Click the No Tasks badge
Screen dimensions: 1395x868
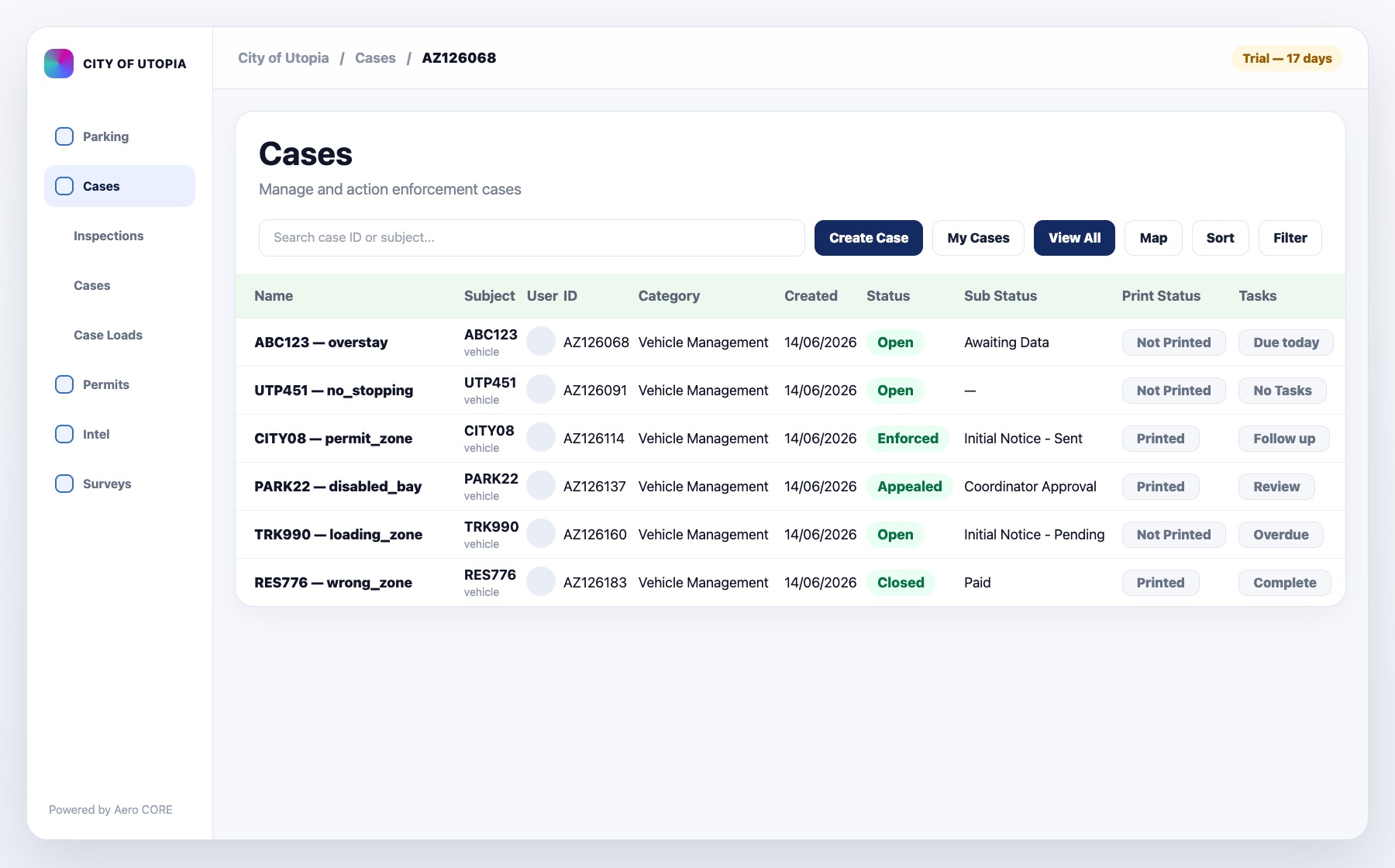(1282, 391)
